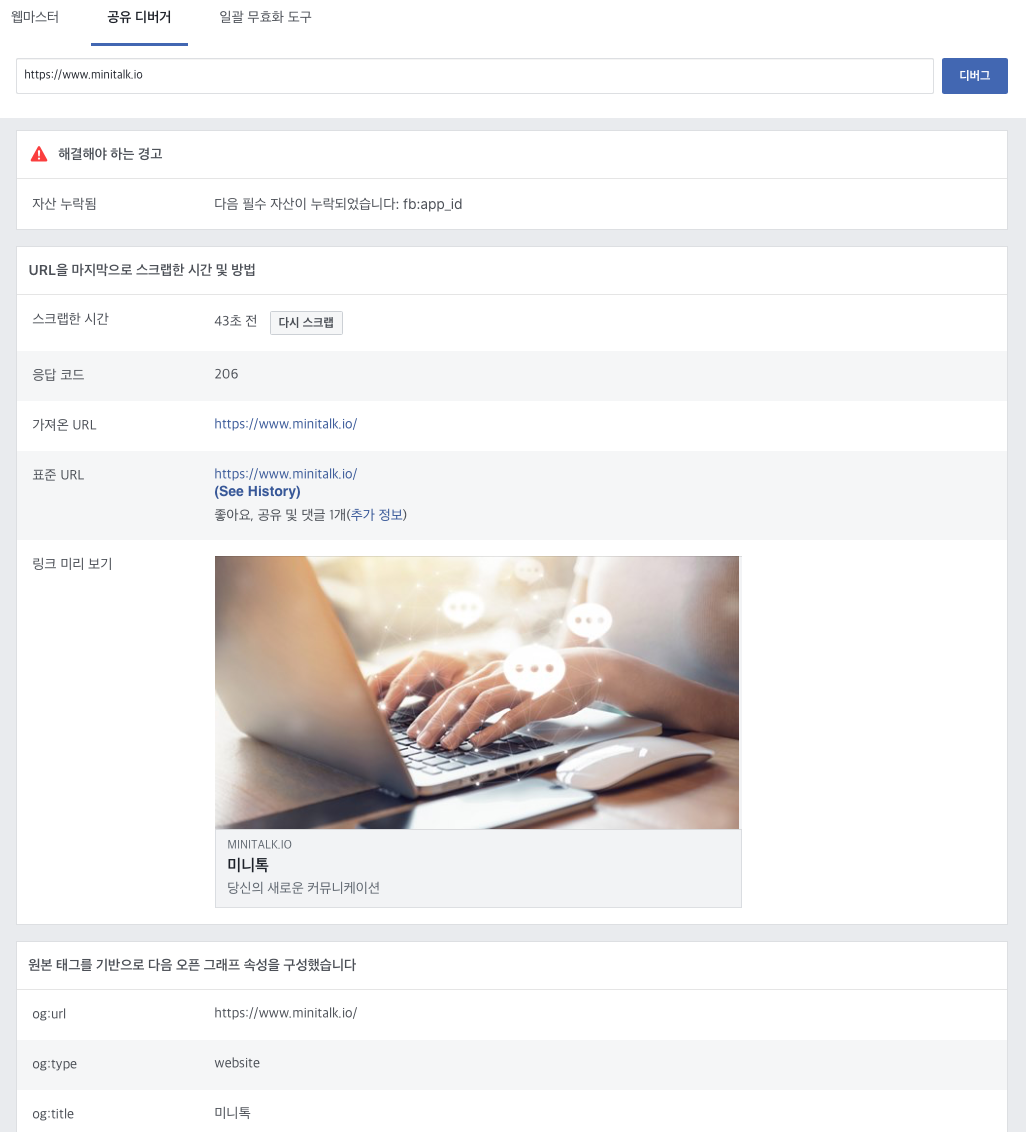Viewport: 1026px width, 1132px height.
Task: Click the laptop link preview image
Action: (477, 692)
